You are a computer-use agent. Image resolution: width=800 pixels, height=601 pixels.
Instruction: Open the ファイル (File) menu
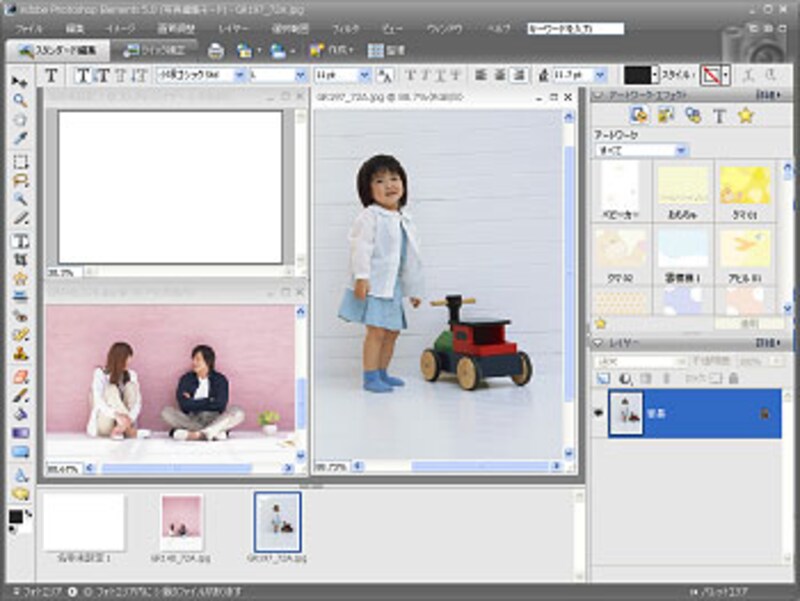pos(30,29)
